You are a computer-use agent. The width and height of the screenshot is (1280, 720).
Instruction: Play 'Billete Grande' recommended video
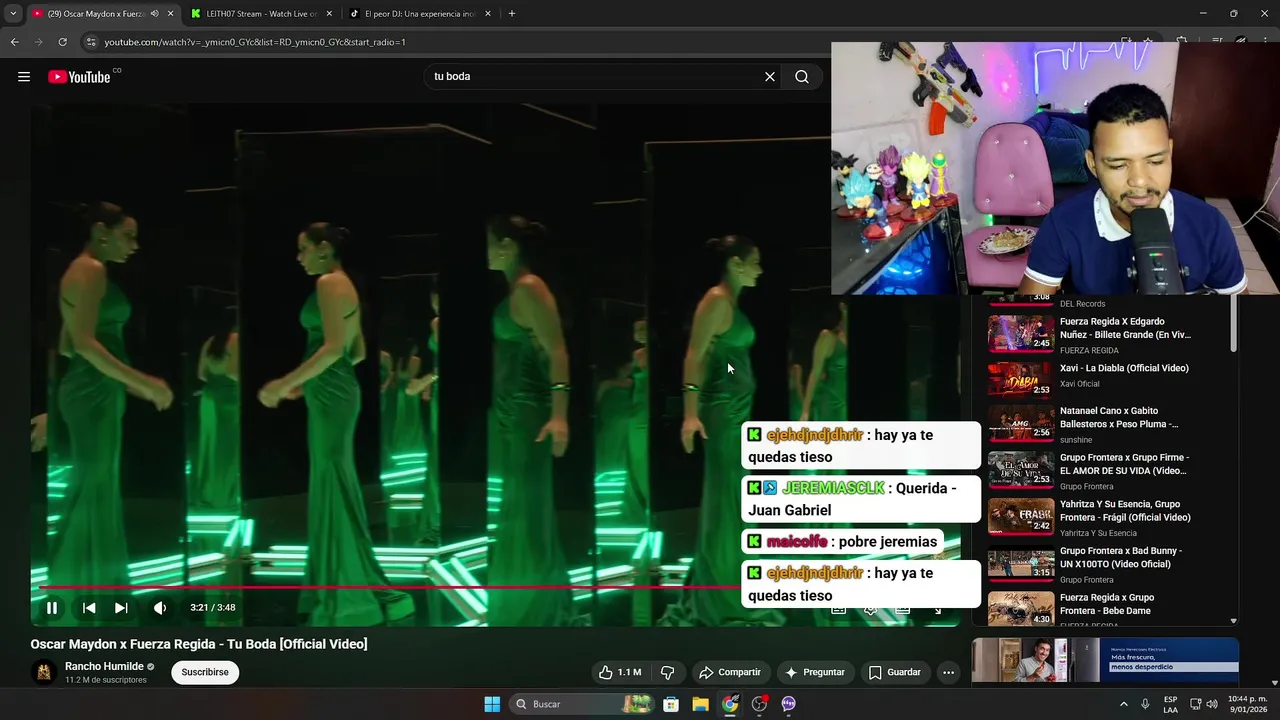(x=1125, y=328)
